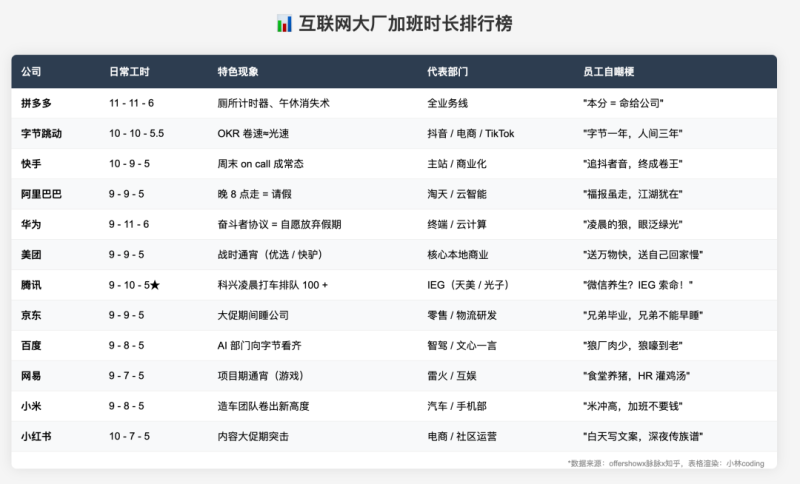Click the department cell "智驾 / 文心一言"
This screenshot has width=800, height=484.
point(462,346)
